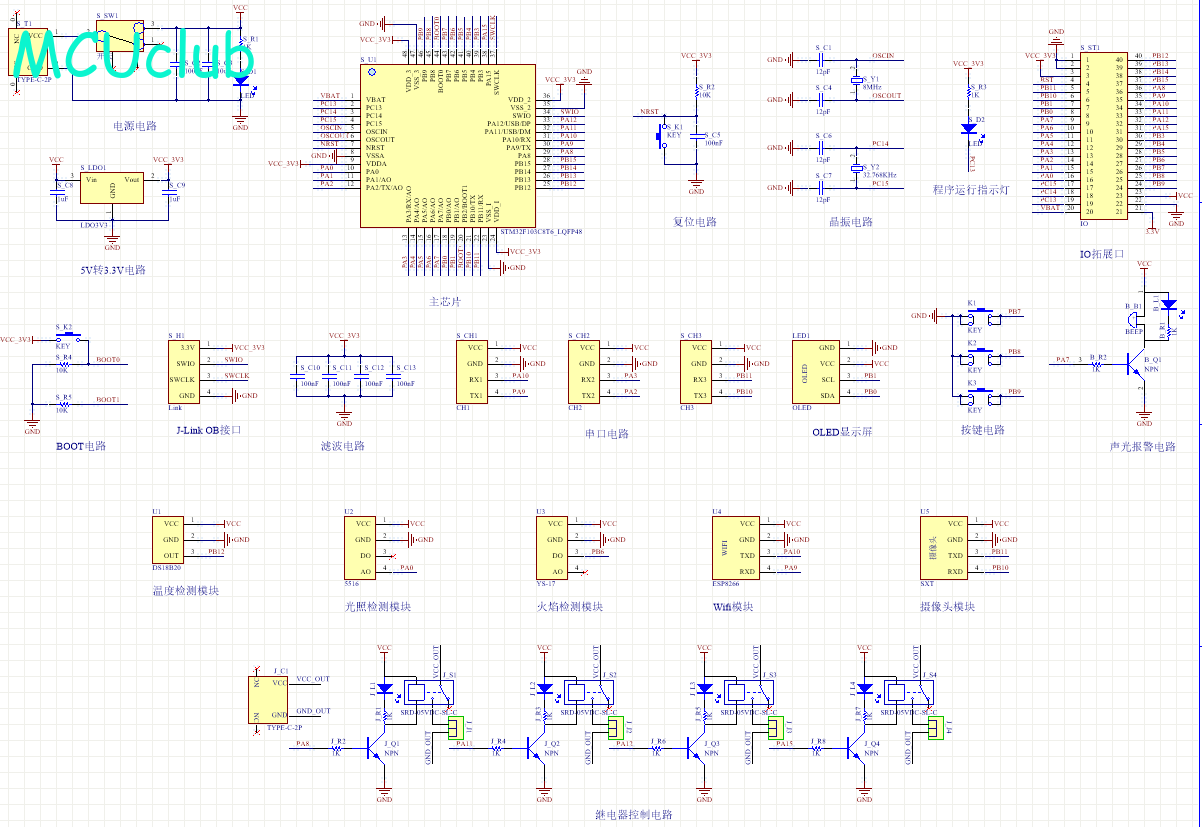The width and height of the screenshot is (1202, 827).
Task: Select the 5516 light sensor U2 block
Action: 360,547
